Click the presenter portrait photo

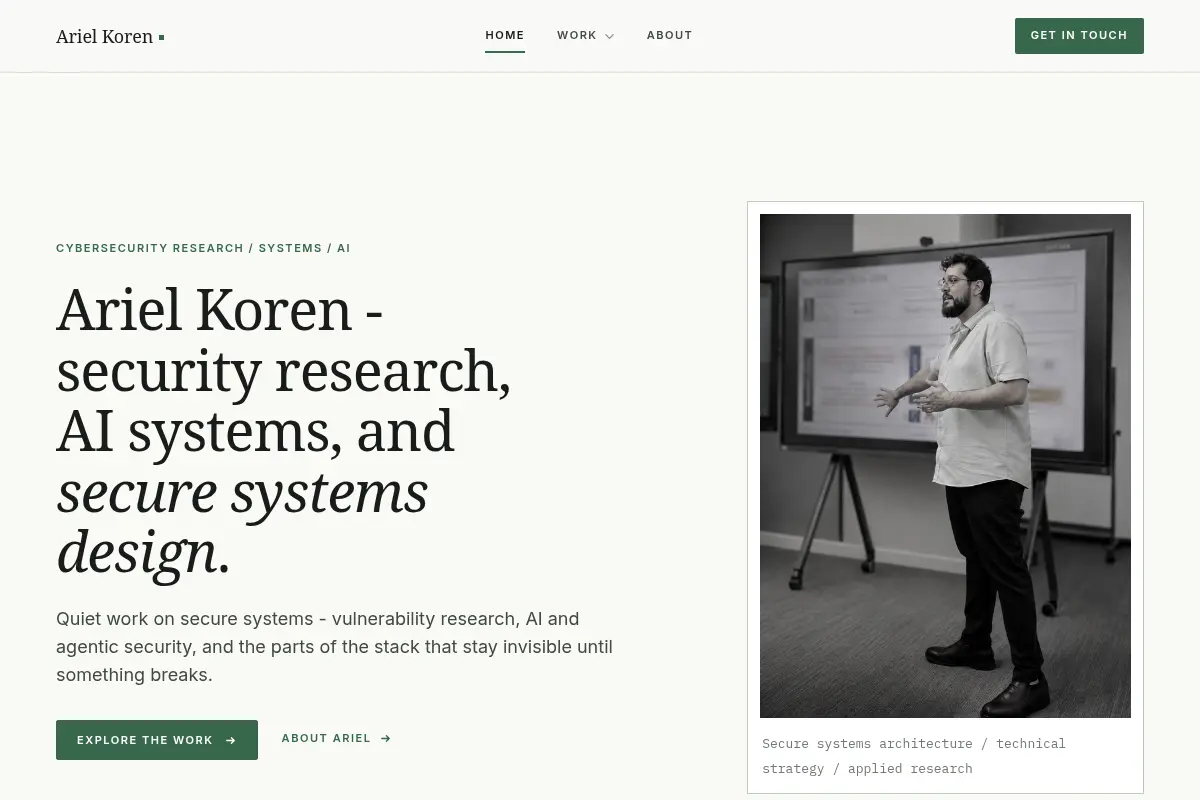tap(945, 466)
